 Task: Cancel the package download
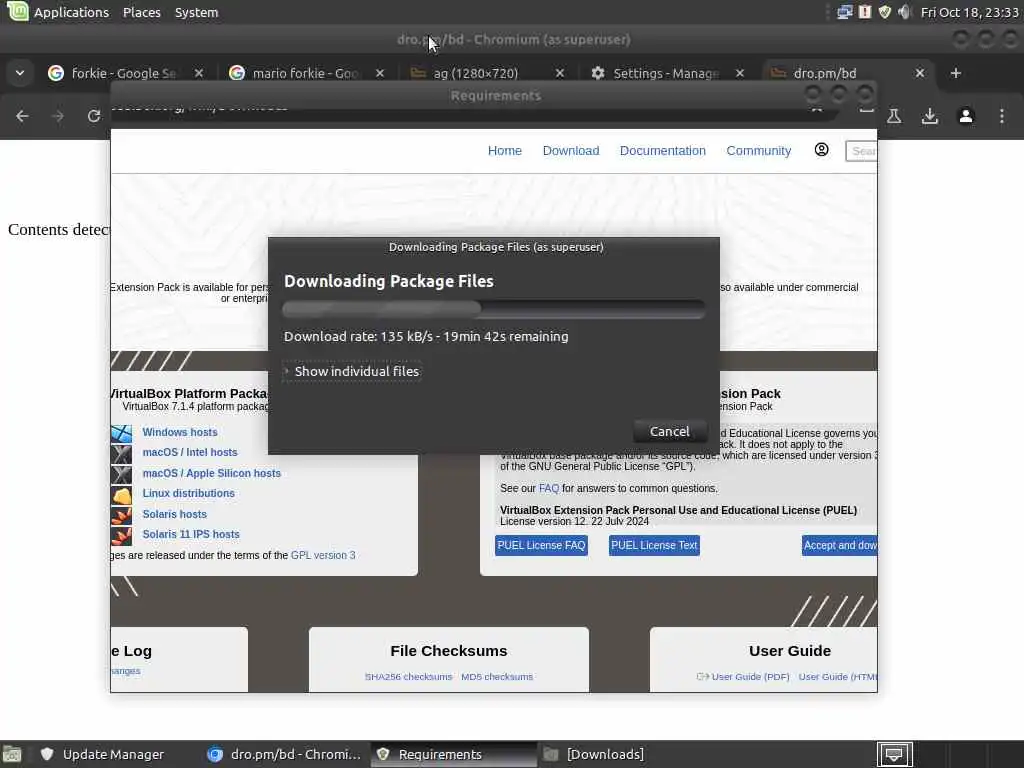point(669,431)
